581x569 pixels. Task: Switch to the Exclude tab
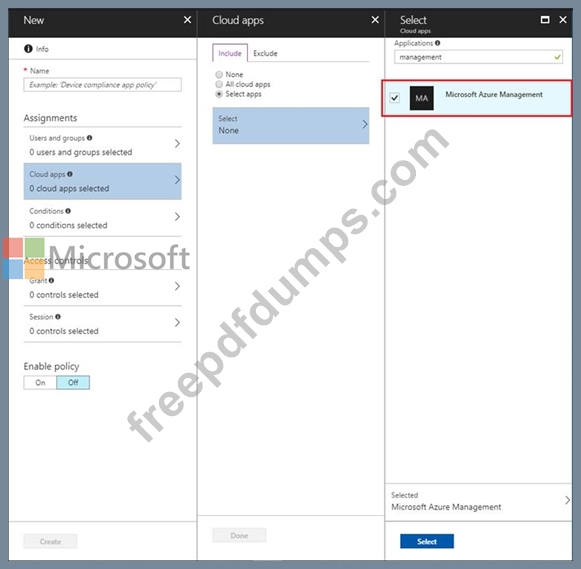(x=265, y=53)
